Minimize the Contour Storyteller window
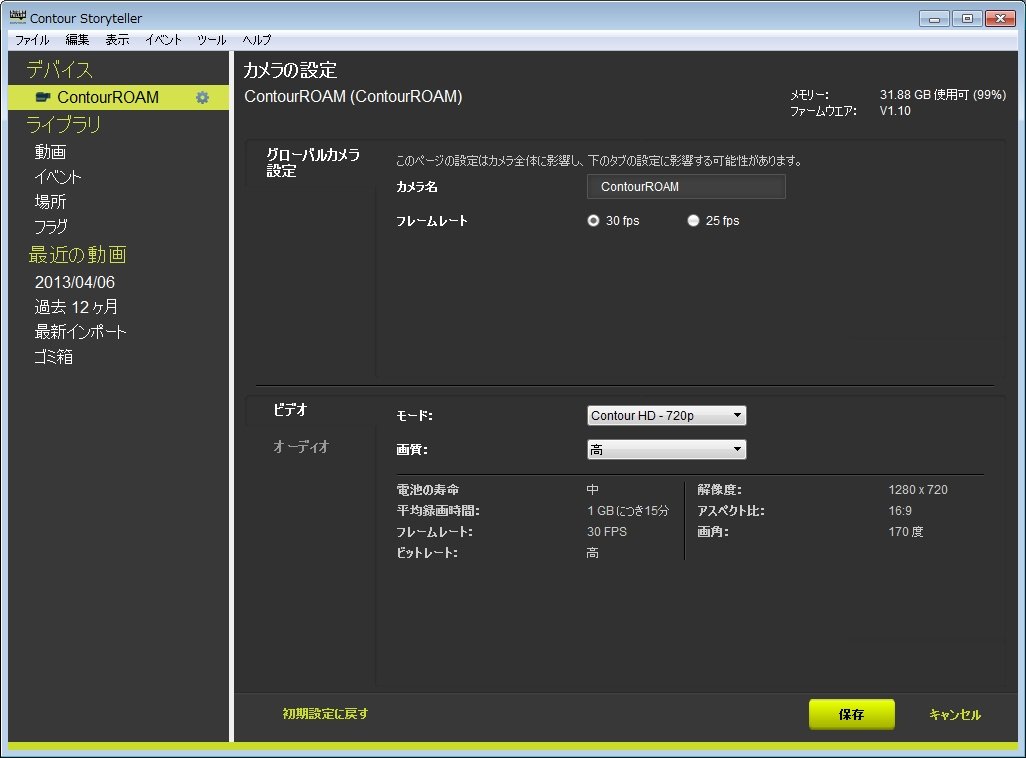The width and height of the screenshot is (1026, 758). (934, 18)
